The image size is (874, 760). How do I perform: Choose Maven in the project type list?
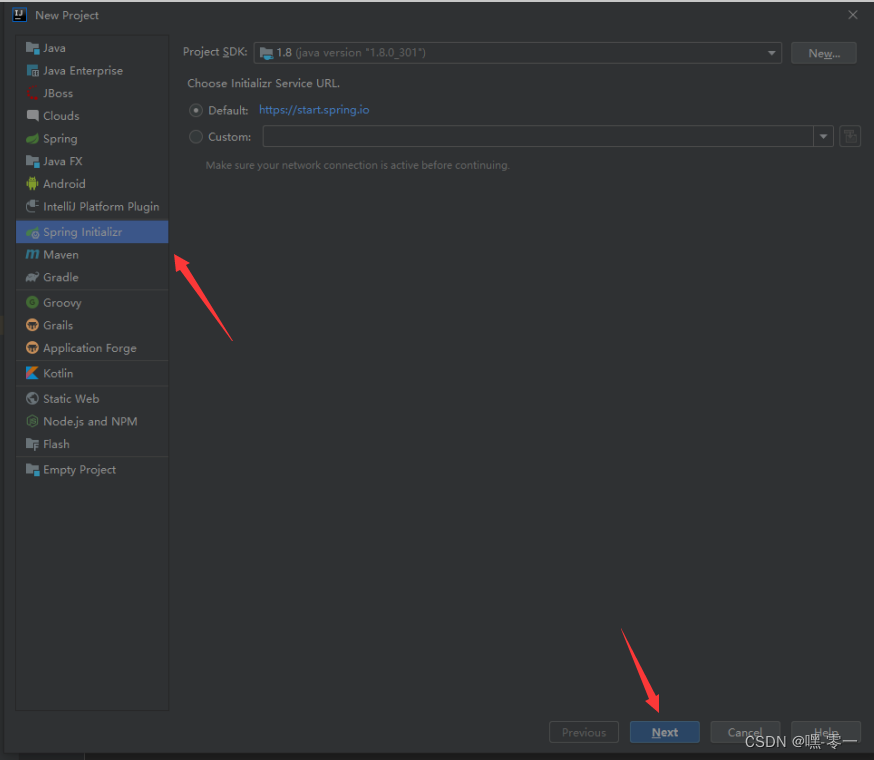click(92, 255)
